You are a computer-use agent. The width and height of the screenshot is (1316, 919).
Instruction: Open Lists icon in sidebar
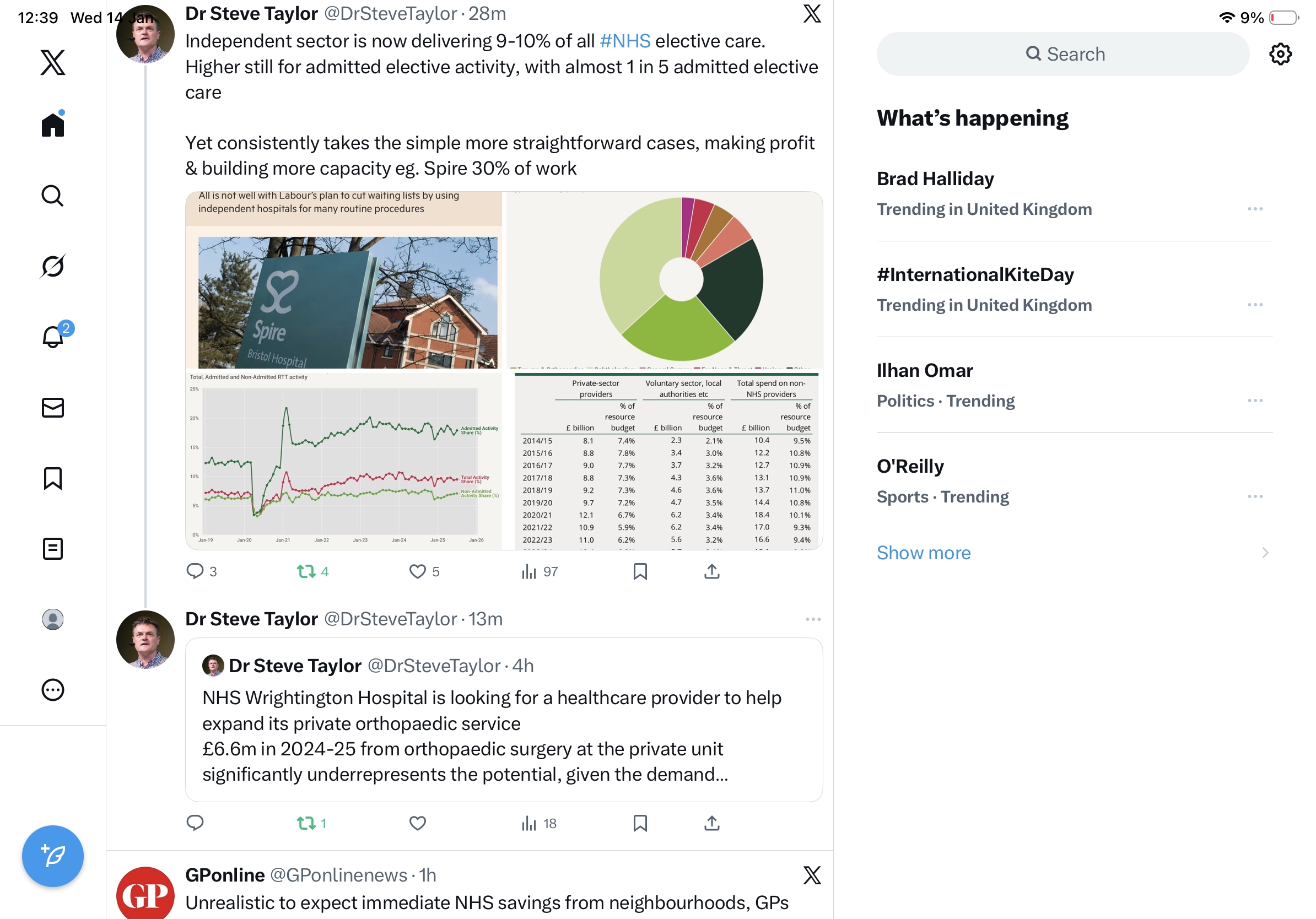tap(53, 549)
